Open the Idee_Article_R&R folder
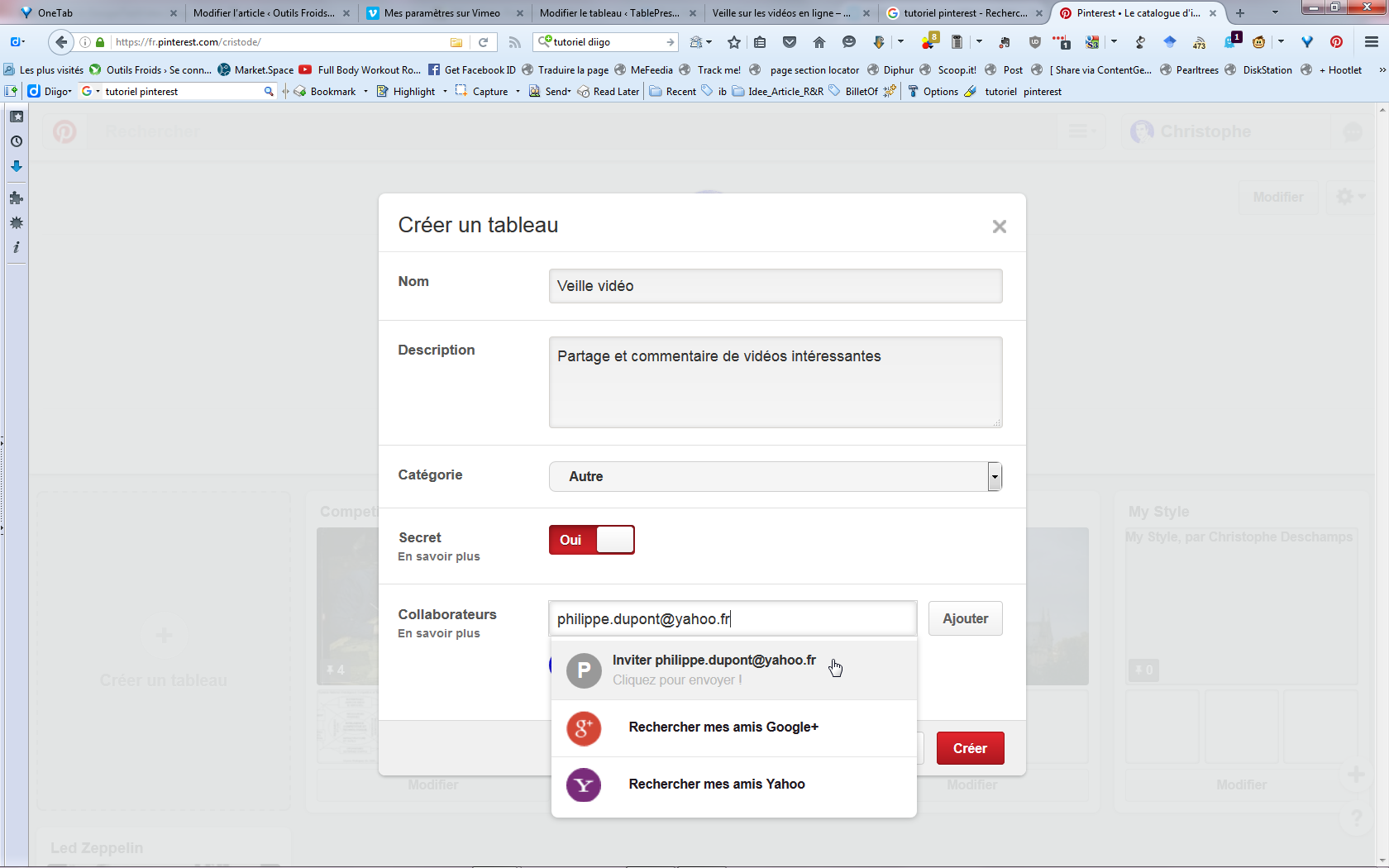Screen dimensions: 1389x868 pos(778,92)
